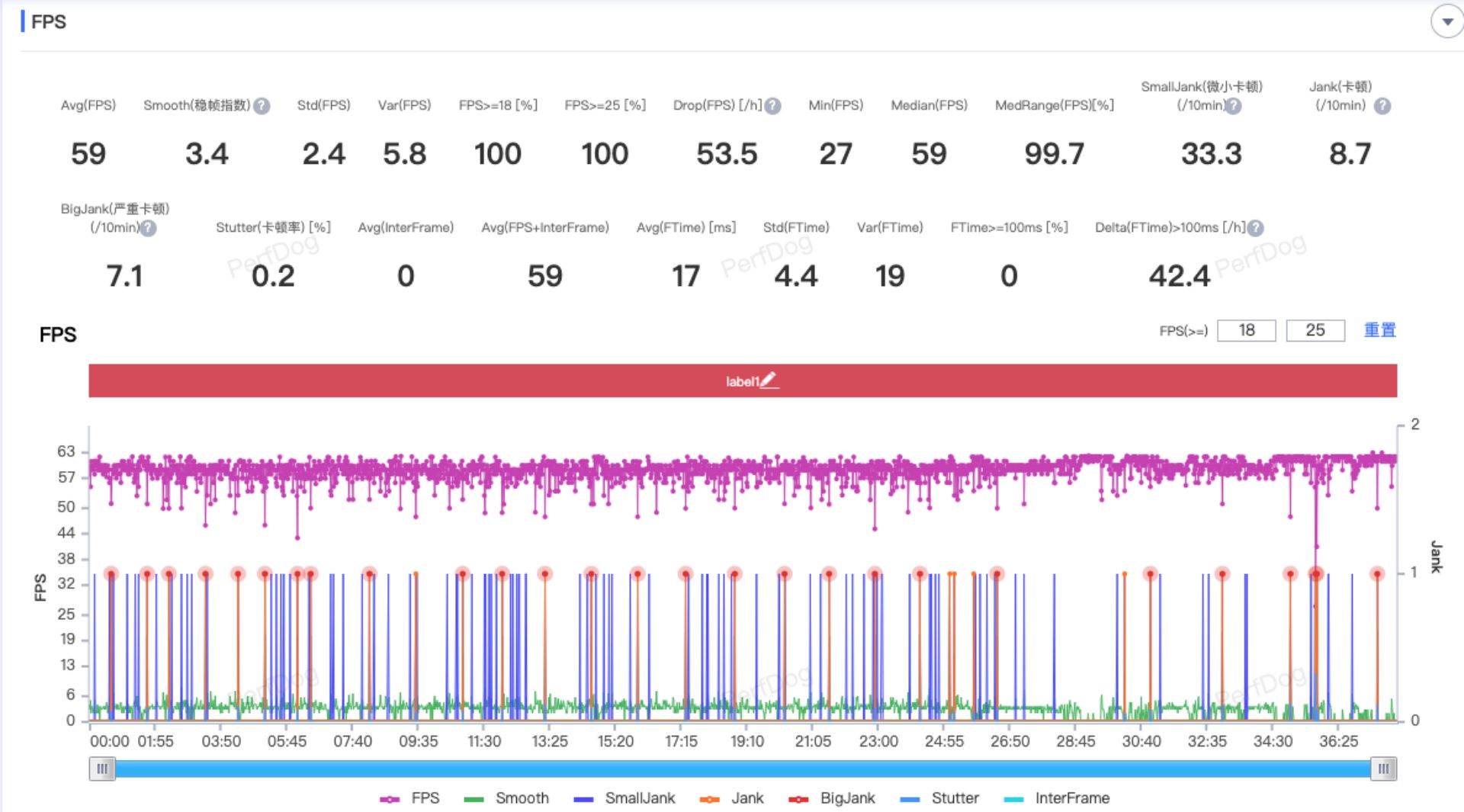Image resolution: width=1464 pixels, height=812 pixels.
Task: Click the 重置 reset link
Action: (1379, 330)
